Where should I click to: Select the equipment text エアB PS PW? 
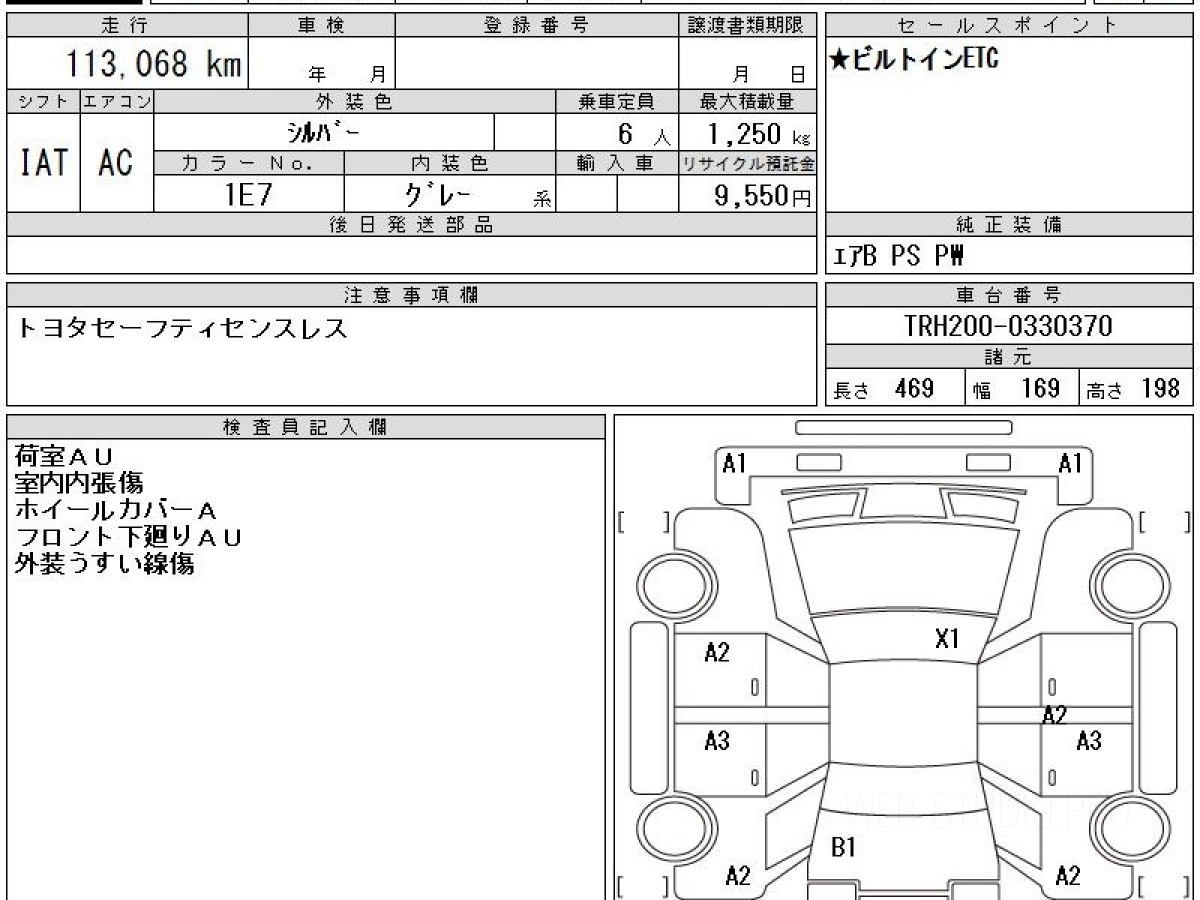point(899,257)
